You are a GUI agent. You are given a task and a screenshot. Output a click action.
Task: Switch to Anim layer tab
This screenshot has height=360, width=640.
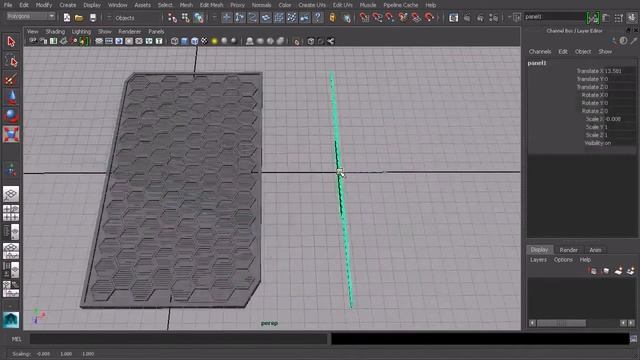595,250
